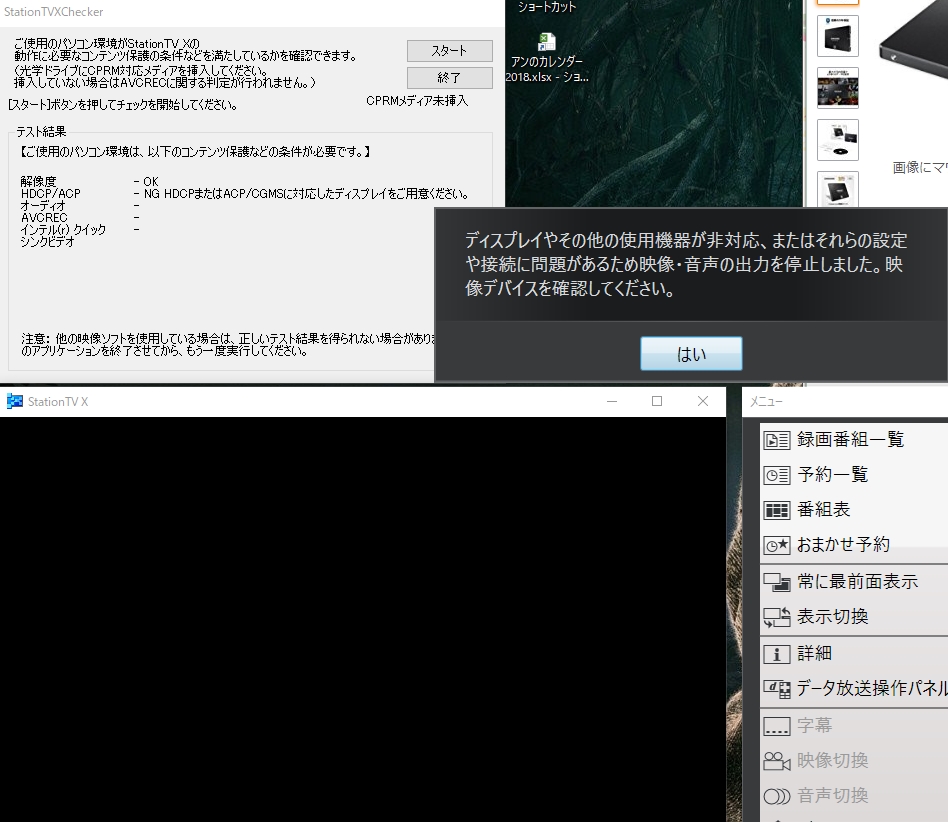Click the recorded programs list icon

click(x=777, y=440)
